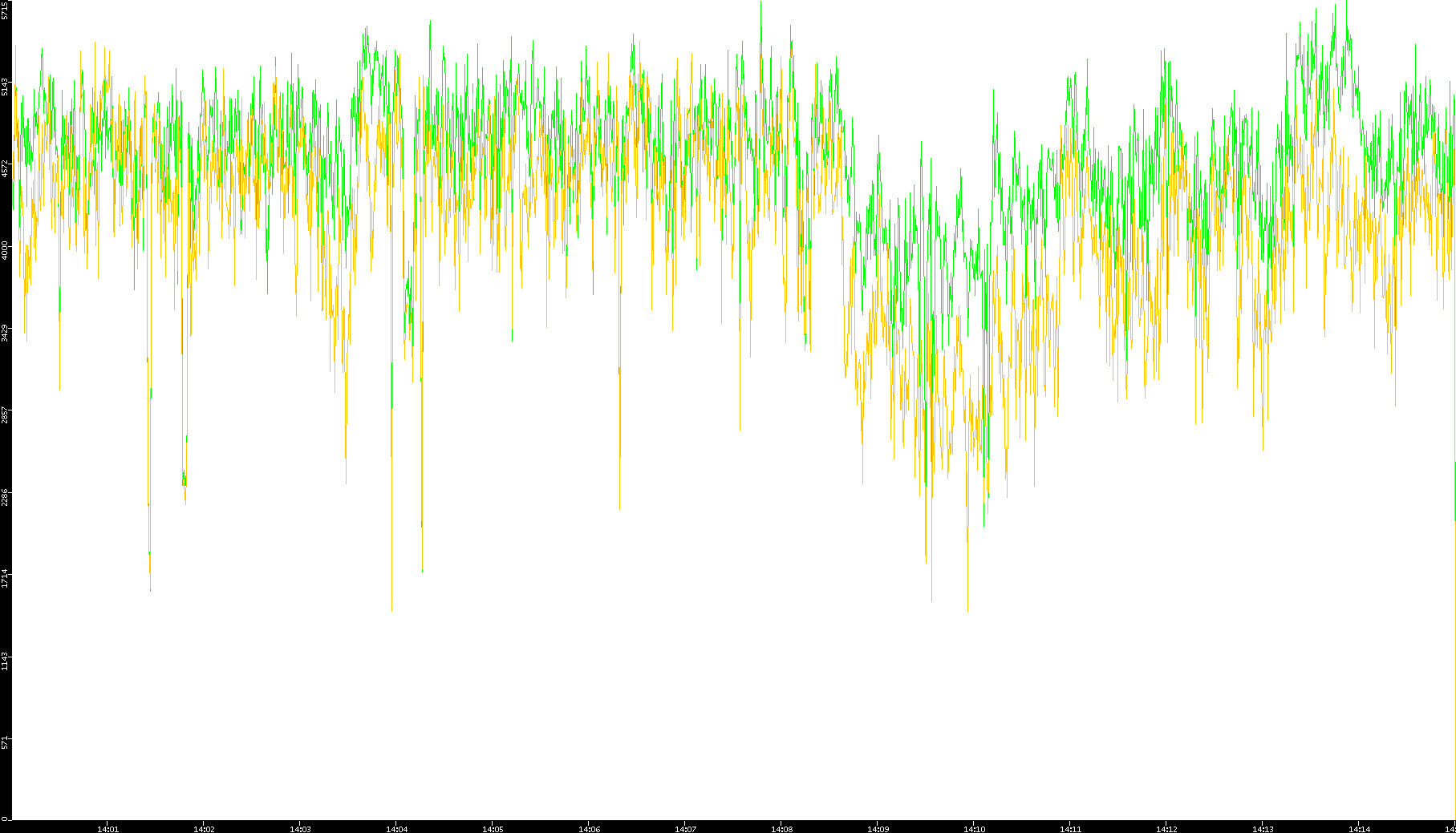Select the 1143 vertical axis label
The image size is (1456, 833).
coord(5,661)
